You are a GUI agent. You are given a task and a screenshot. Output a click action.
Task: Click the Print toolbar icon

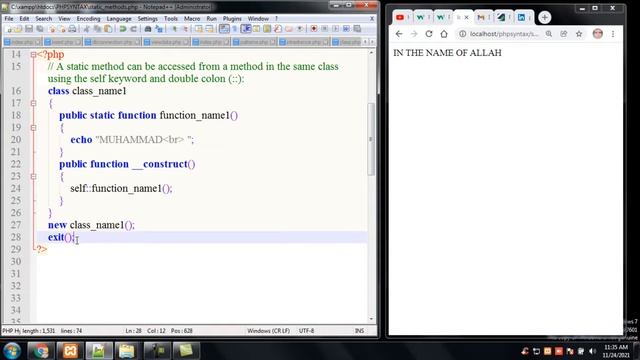(72, 29)
